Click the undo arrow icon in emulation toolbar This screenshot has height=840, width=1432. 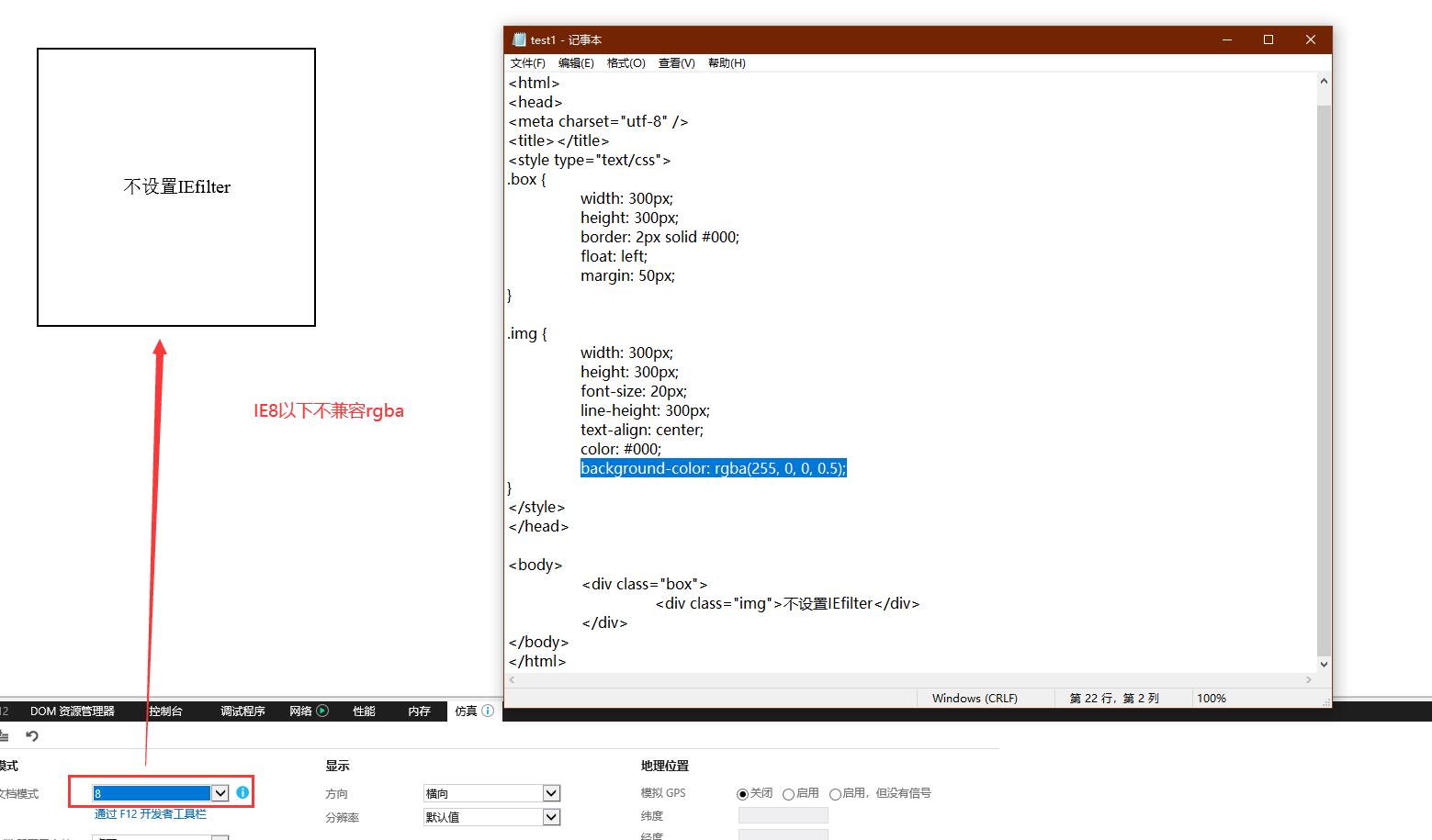click(32, 736)
